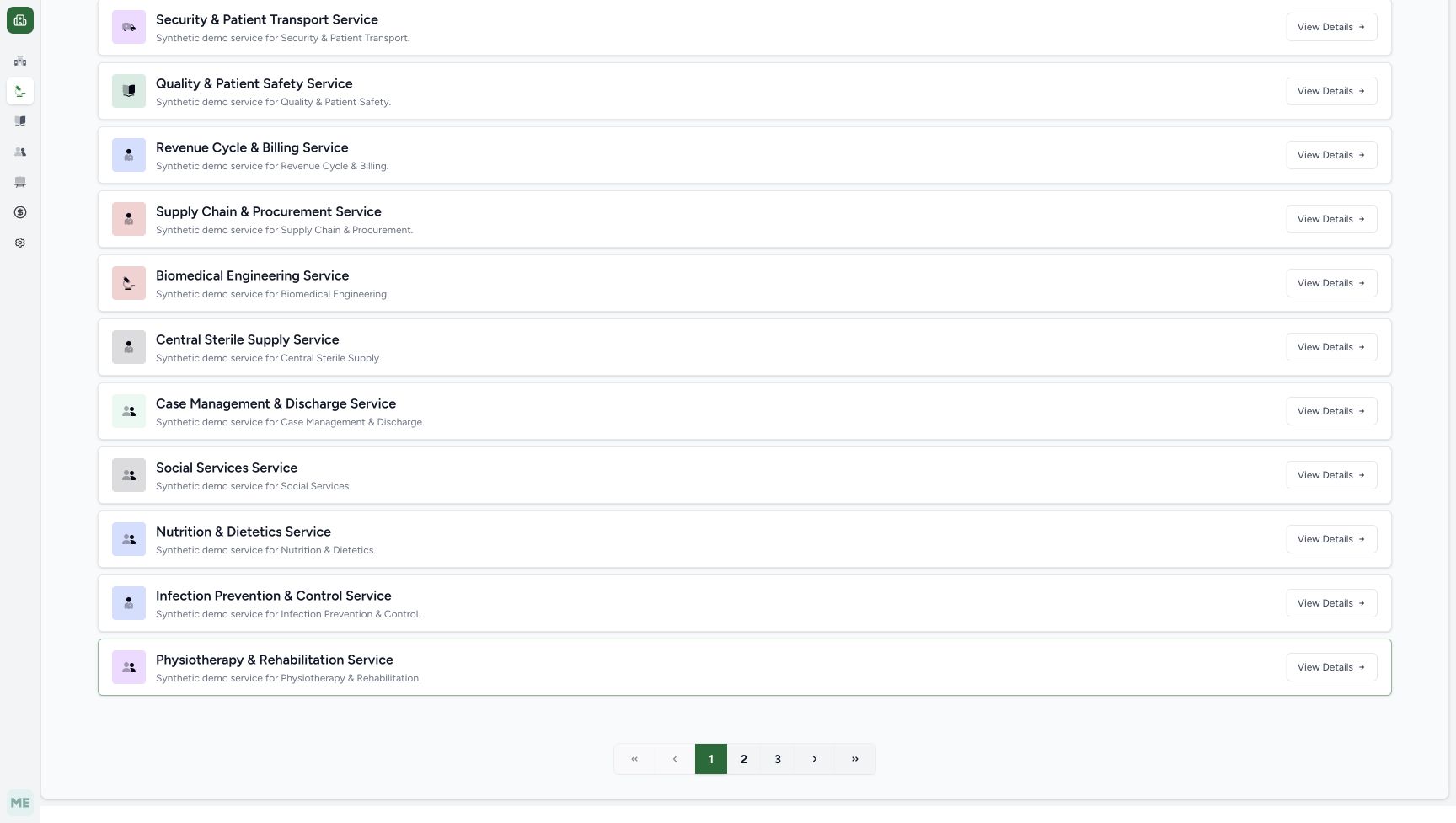View Details for Infection Prevention & Control

point(1331,603)
